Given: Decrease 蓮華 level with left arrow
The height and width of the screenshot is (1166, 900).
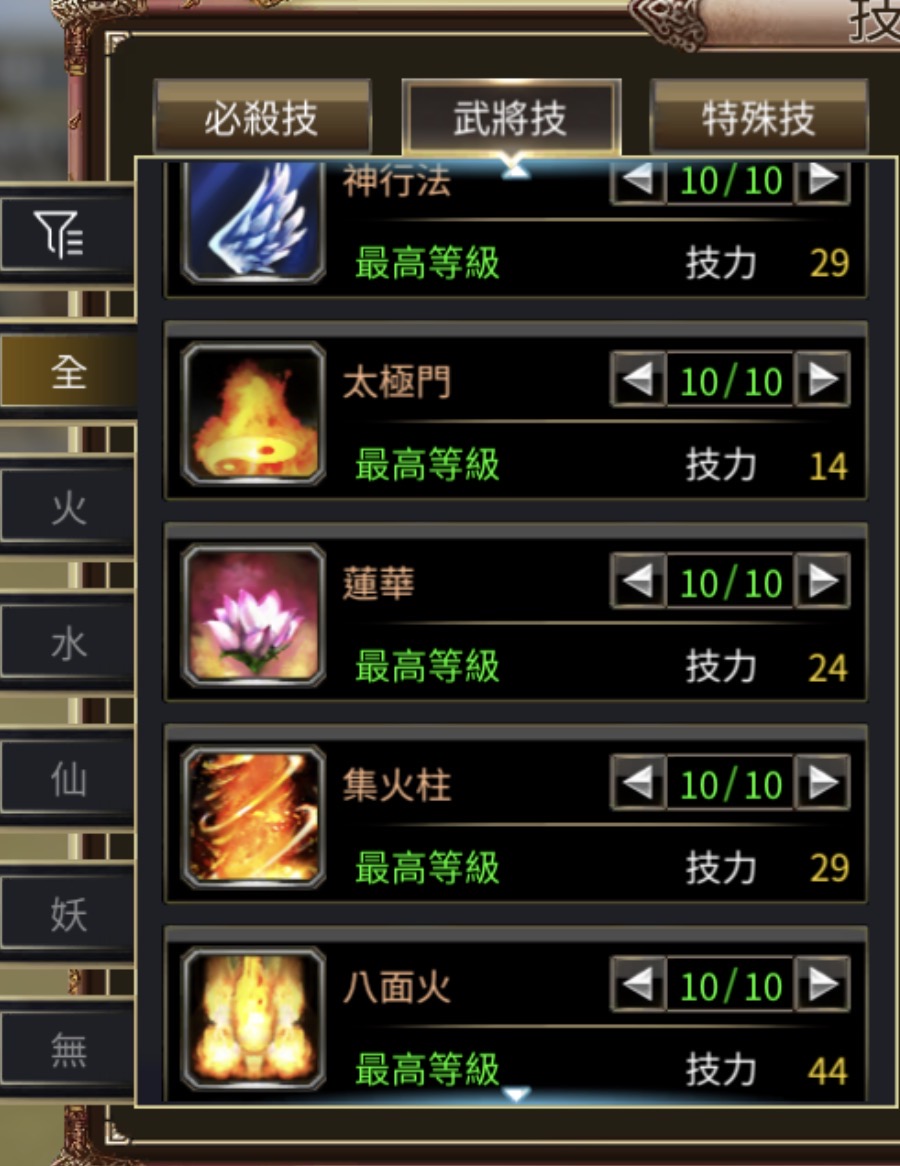Looking at the screenshot, I should (x=637, y=582).
